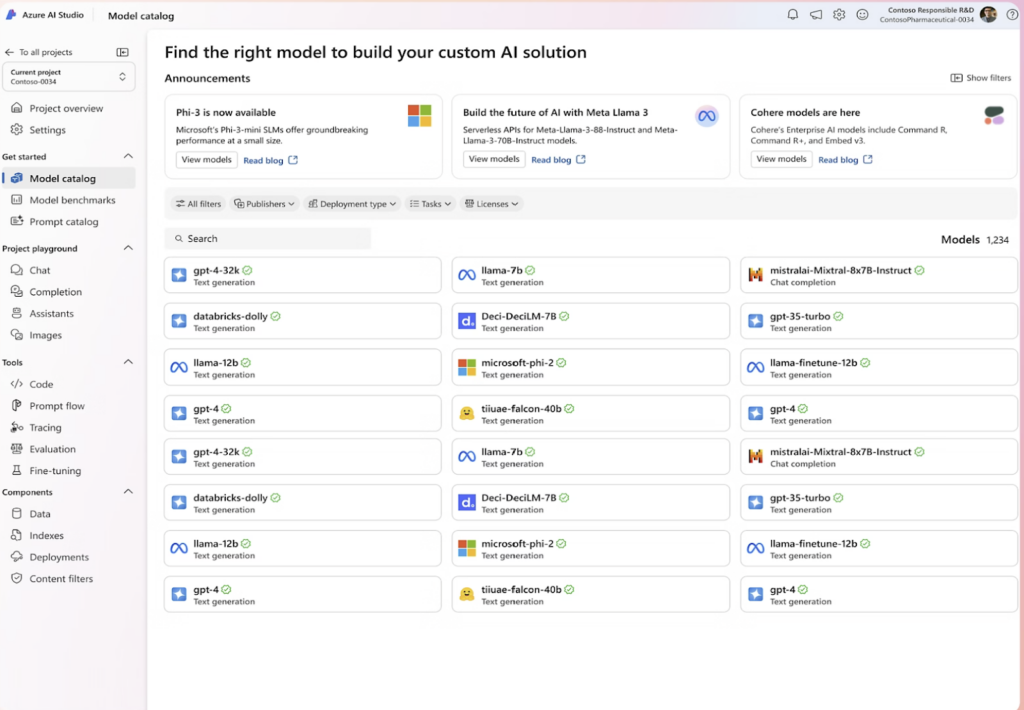Click the Project overview home icon
The image size is (1024, 710).
17,108
